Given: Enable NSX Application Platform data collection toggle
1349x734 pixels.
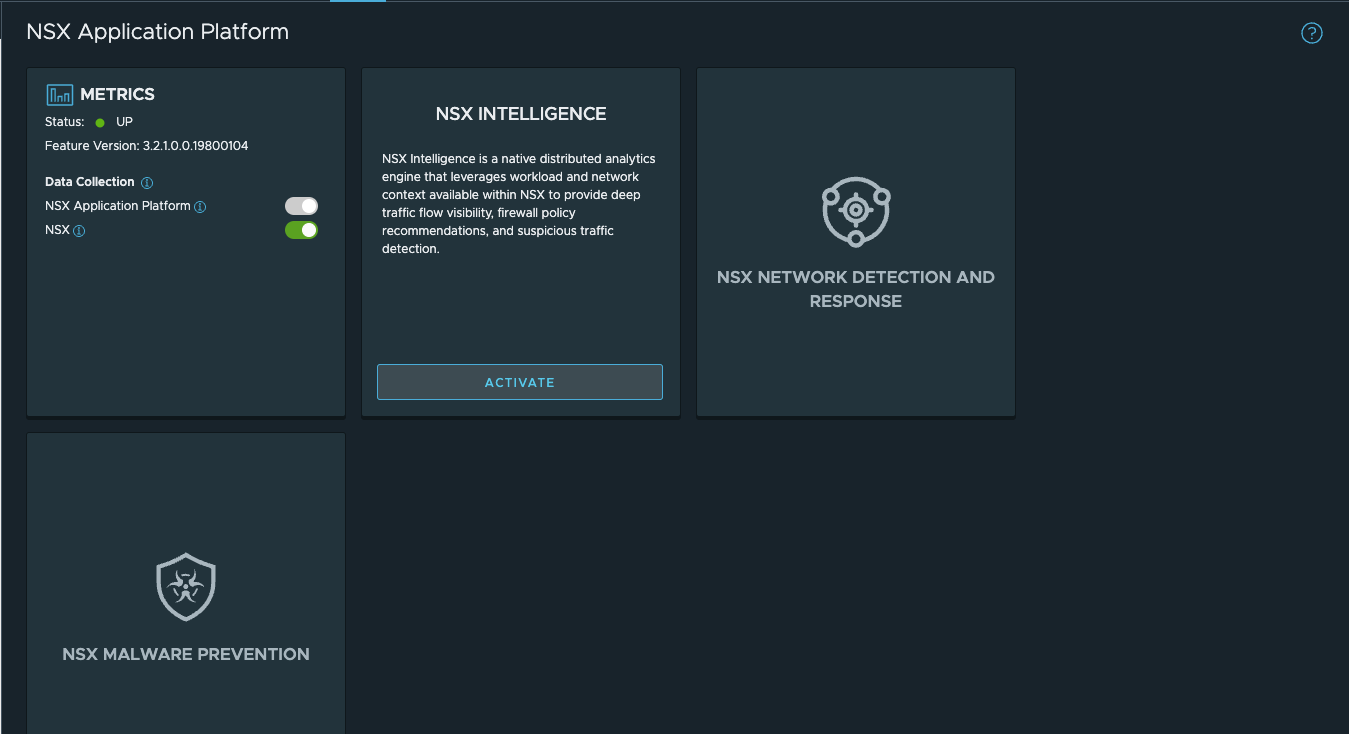Looking at the screenshot, I should click(301, 206).
